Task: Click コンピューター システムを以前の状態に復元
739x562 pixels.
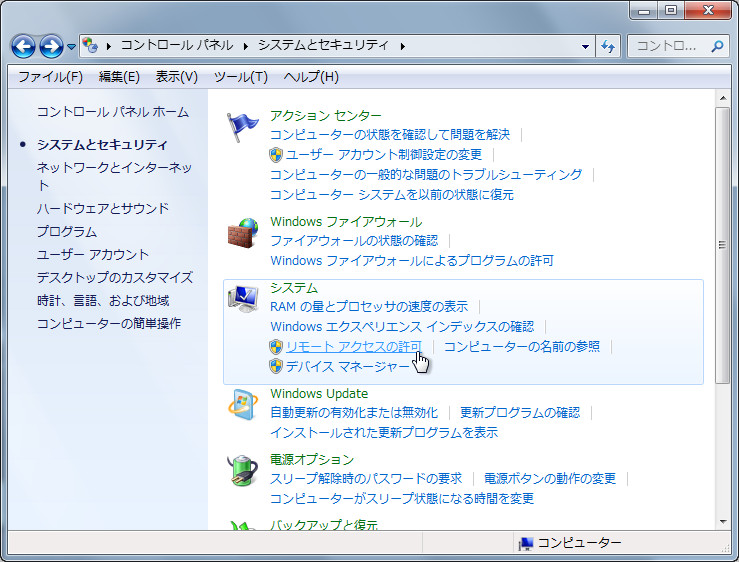Action: [392, 195]
